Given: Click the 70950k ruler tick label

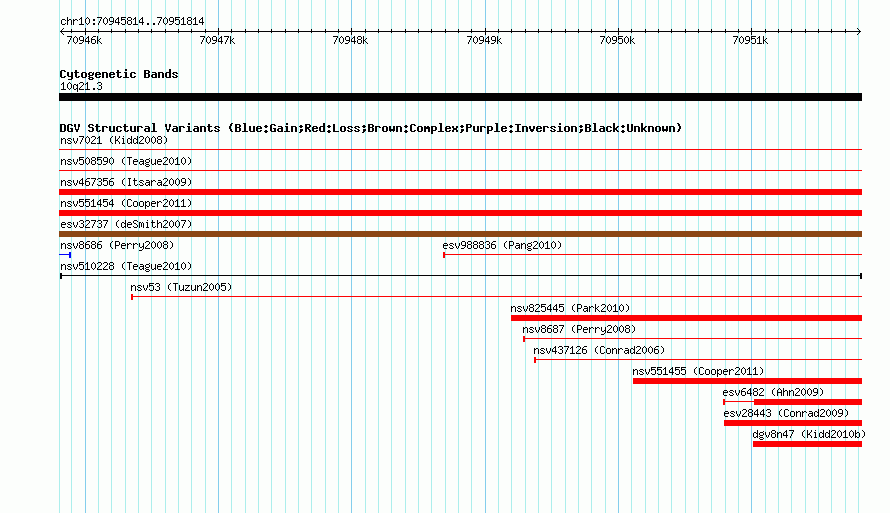Looking at the screenshot, I should 617,40.
